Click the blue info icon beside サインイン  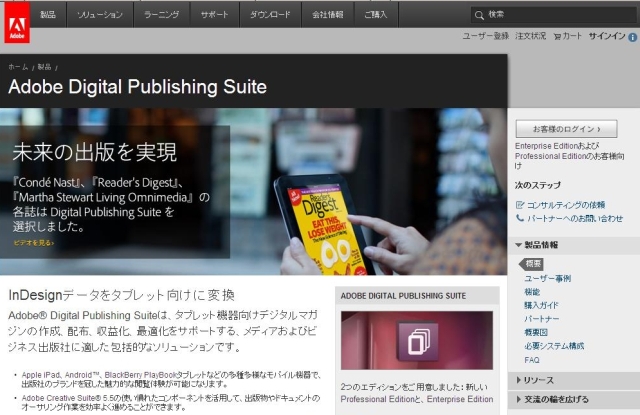[x=633, y=37]
